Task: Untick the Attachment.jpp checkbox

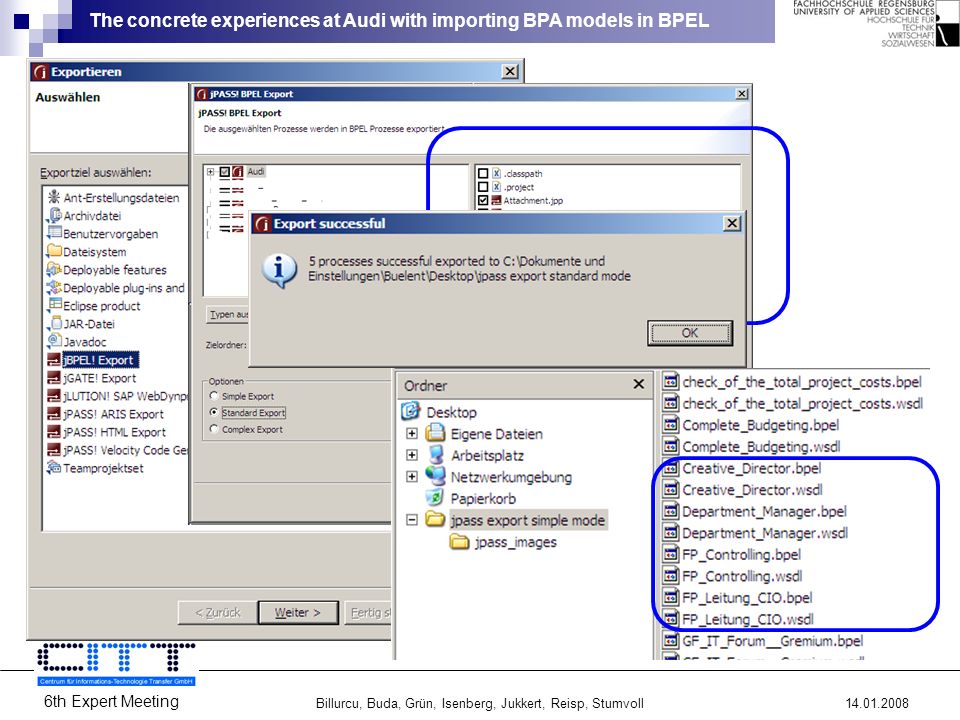Action: (482, 200)
